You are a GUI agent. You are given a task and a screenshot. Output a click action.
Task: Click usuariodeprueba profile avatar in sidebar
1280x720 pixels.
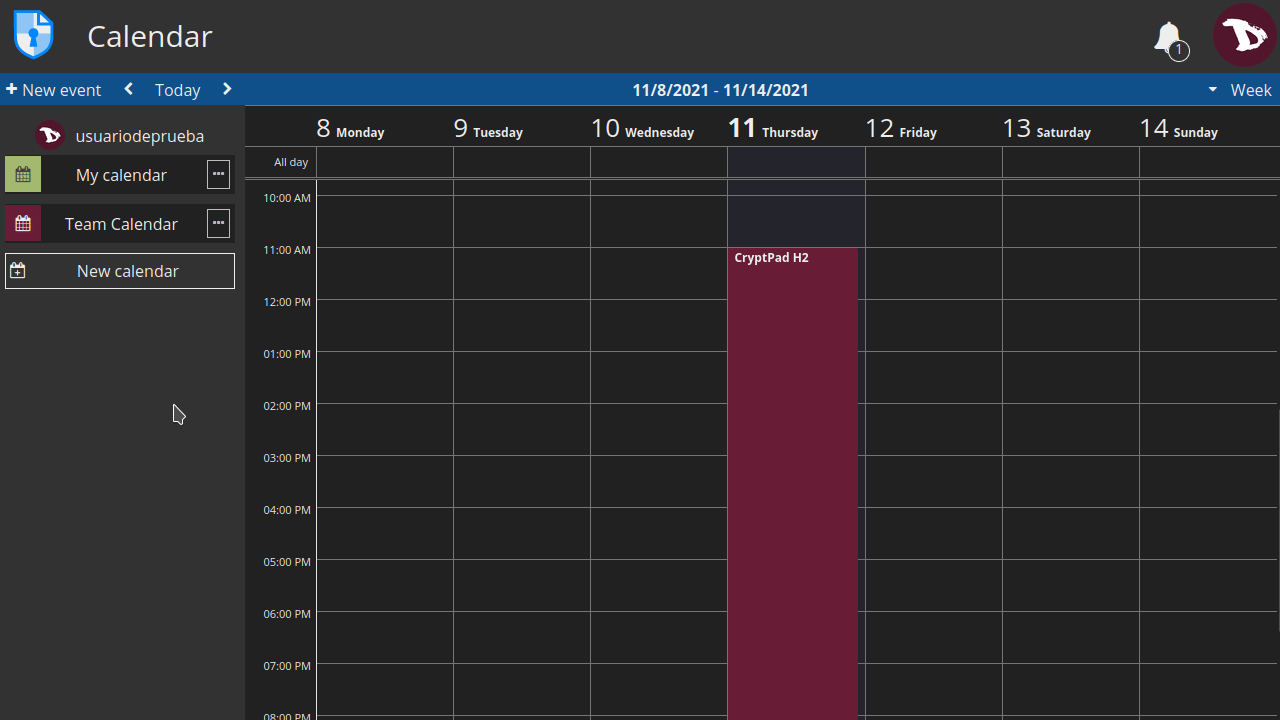click(51, 135)
